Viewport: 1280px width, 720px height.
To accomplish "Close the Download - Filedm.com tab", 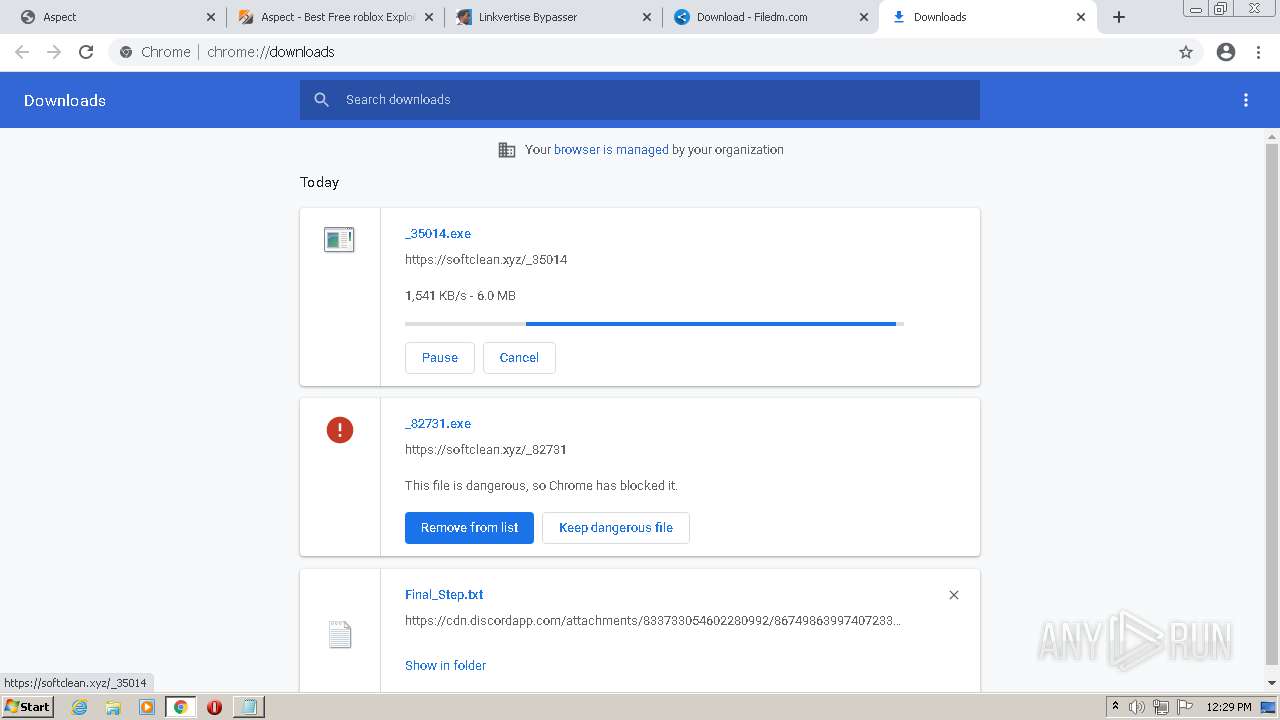I will tap(864, 17).
